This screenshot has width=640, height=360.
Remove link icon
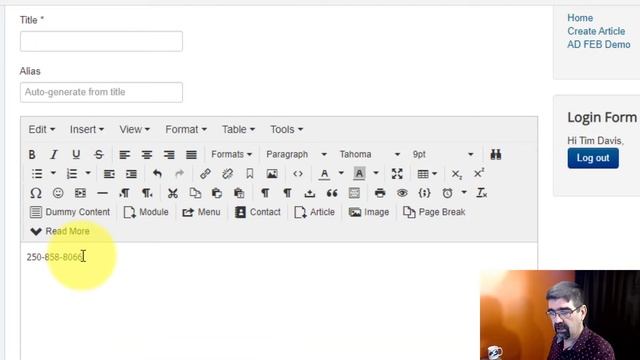[227, 174]
